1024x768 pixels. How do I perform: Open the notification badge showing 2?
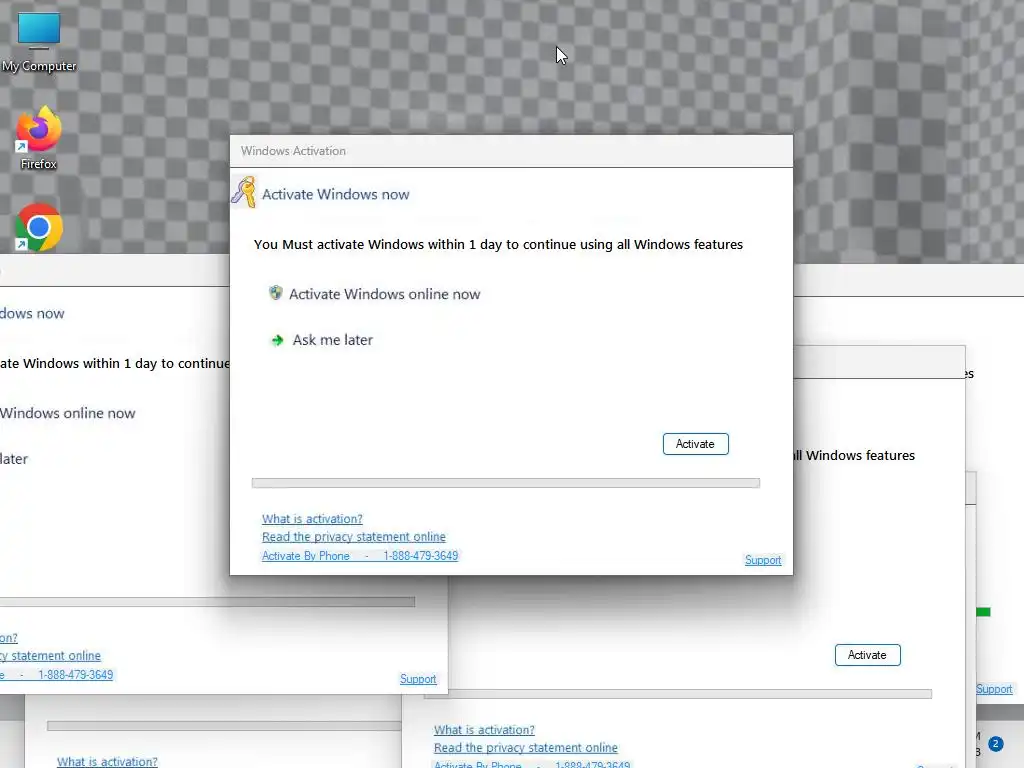coord(995,744)
